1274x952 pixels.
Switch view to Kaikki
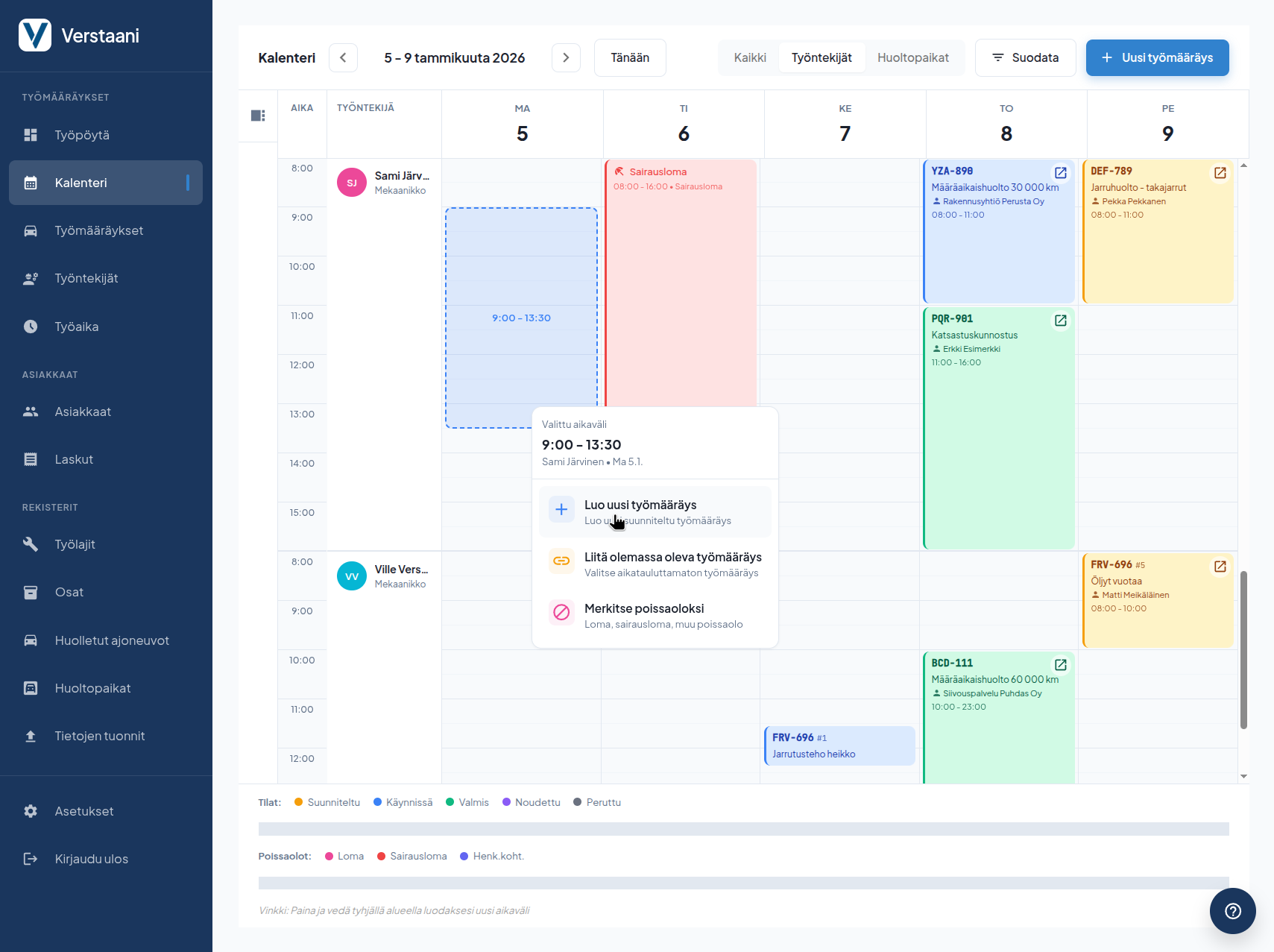pos(749,58)
